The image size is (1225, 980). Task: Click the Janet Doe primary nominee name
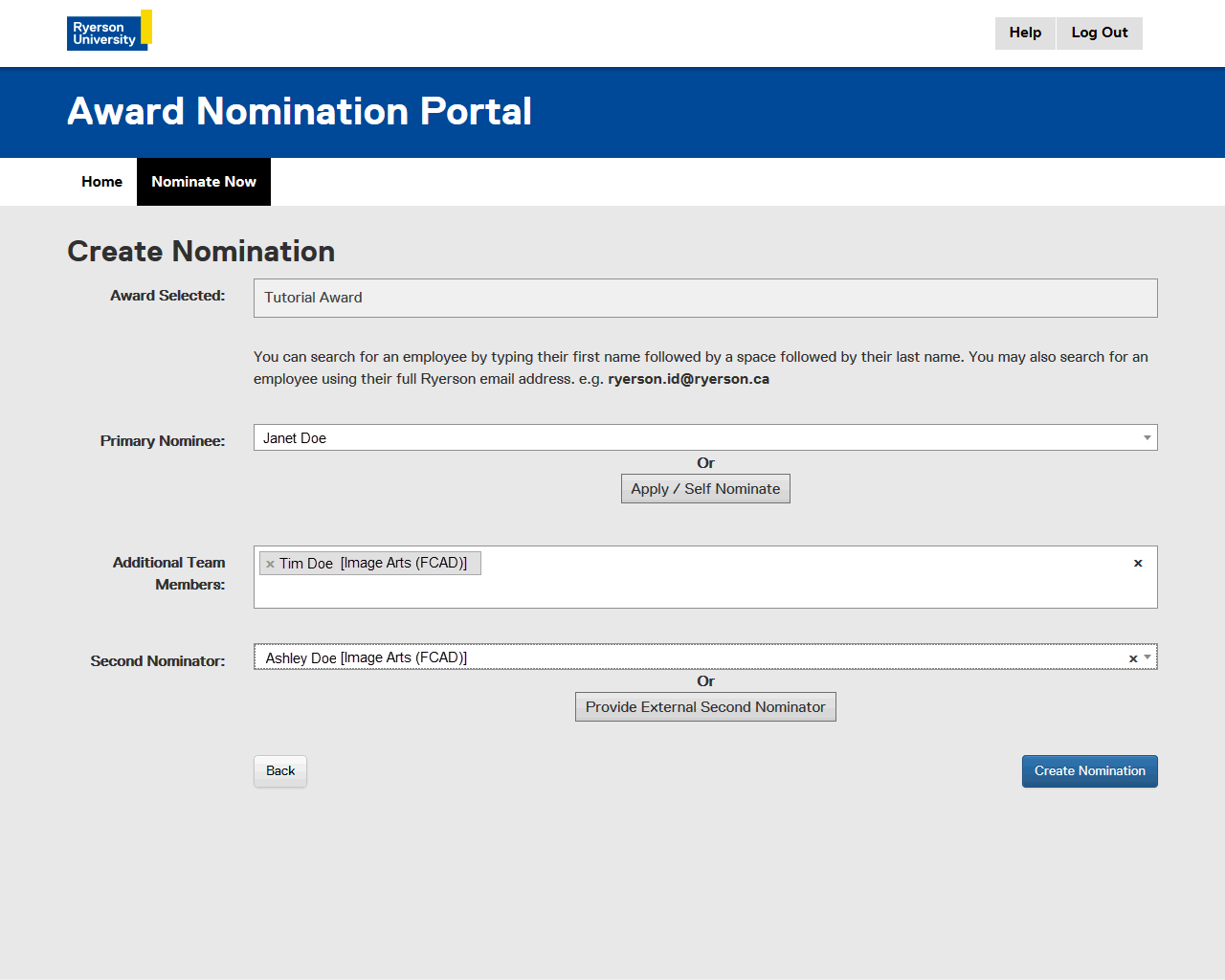295,438
